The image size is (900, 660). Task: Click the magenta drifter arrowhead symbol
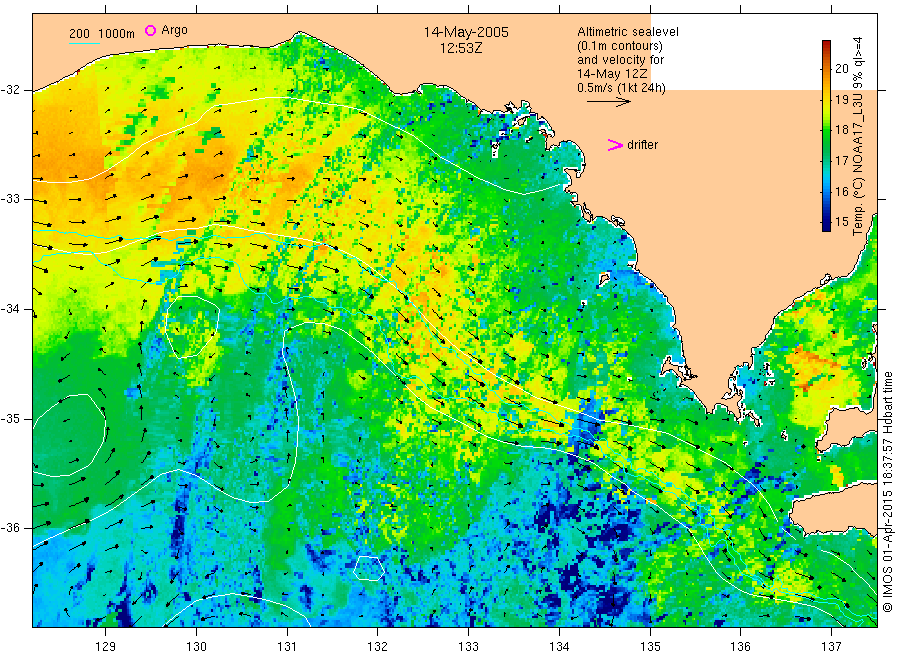pos(615,145)
